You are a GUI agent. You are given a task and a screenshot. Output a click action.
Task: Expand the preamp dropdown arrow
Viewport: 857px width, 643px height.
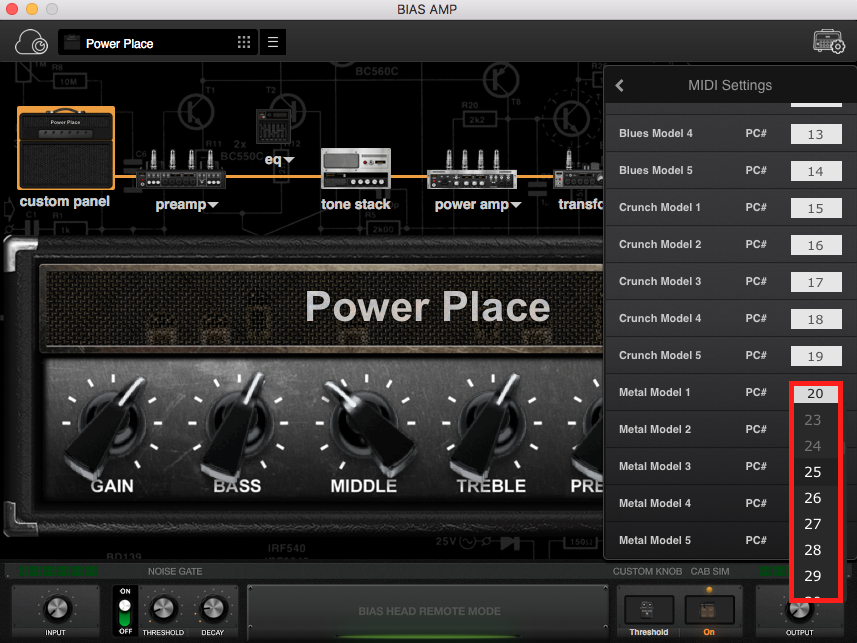[x=213, y=205]
